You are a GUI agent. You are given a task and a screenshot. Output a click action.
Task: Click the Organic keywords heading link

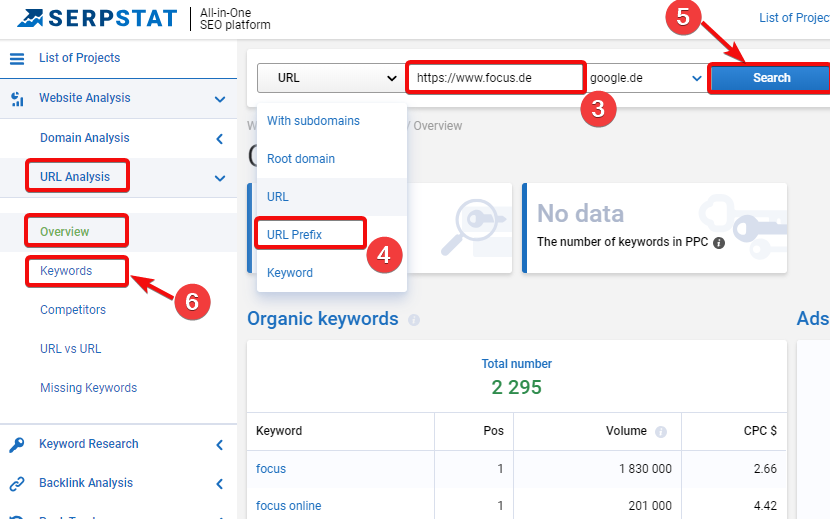point(322,319)
